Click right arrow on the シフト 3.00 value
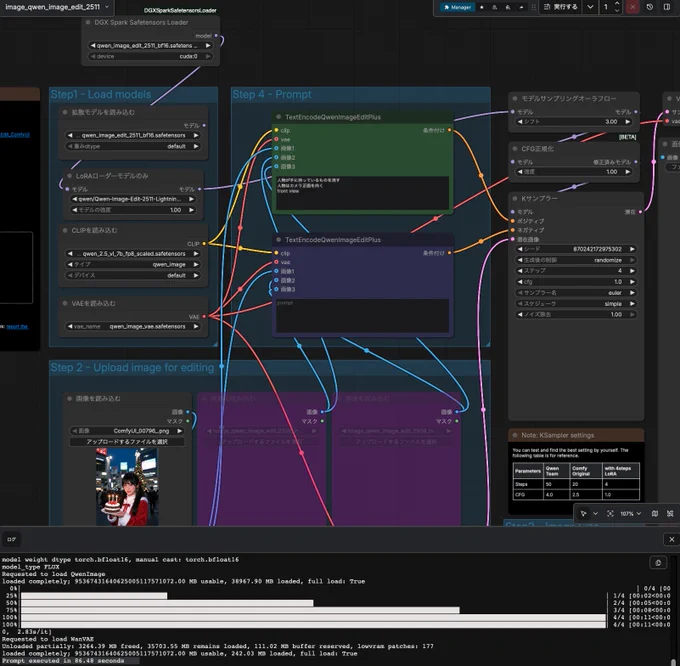Image resolution: width=680 pixels, height=666 pixels. coord(628,122)
